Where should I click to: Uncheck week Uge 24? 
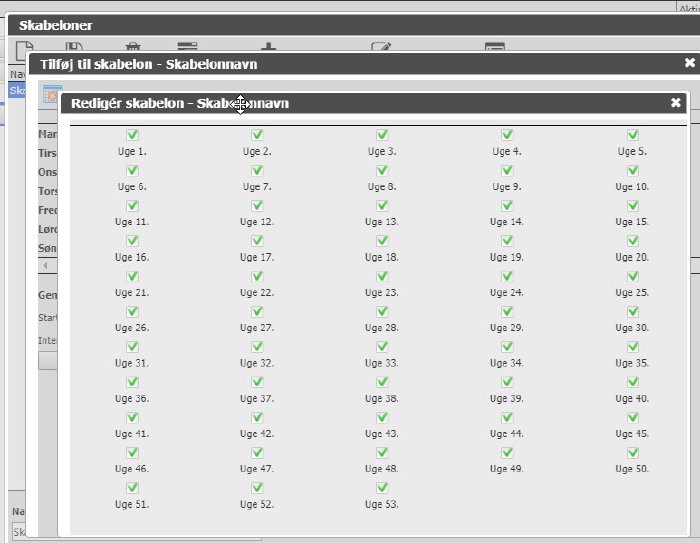tap(507, 276)
